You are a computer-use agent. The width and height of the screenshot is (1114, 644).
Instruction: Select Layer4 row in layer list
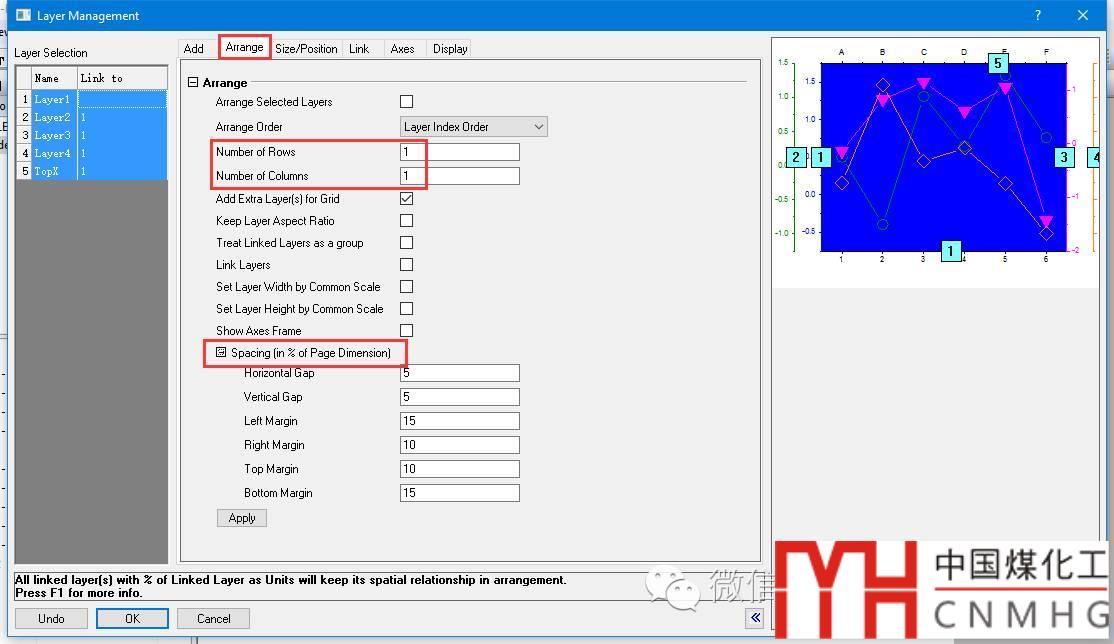[x=92, y=153]
